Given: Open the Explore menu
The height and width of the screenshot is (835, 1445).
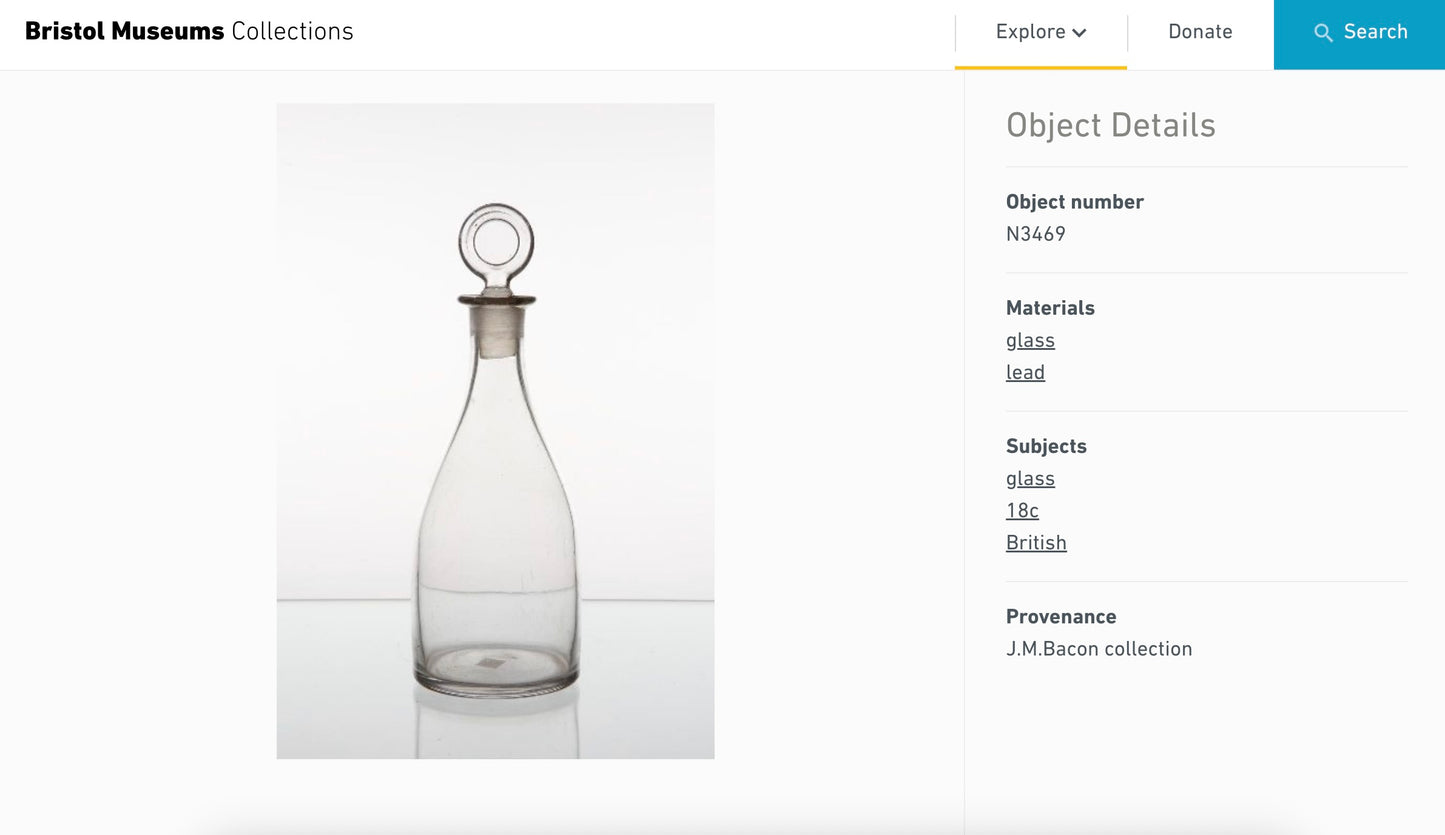Looking at the screenshot, I should pyautogui.click(x=1030, y=32).
